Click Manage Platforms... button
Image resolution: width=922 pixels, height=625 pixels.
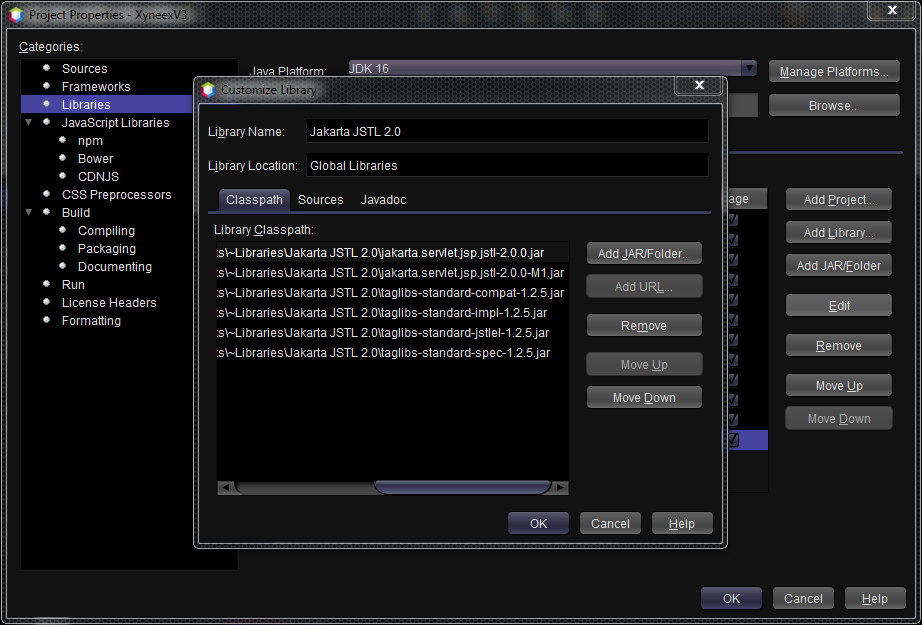click(834, 72)
